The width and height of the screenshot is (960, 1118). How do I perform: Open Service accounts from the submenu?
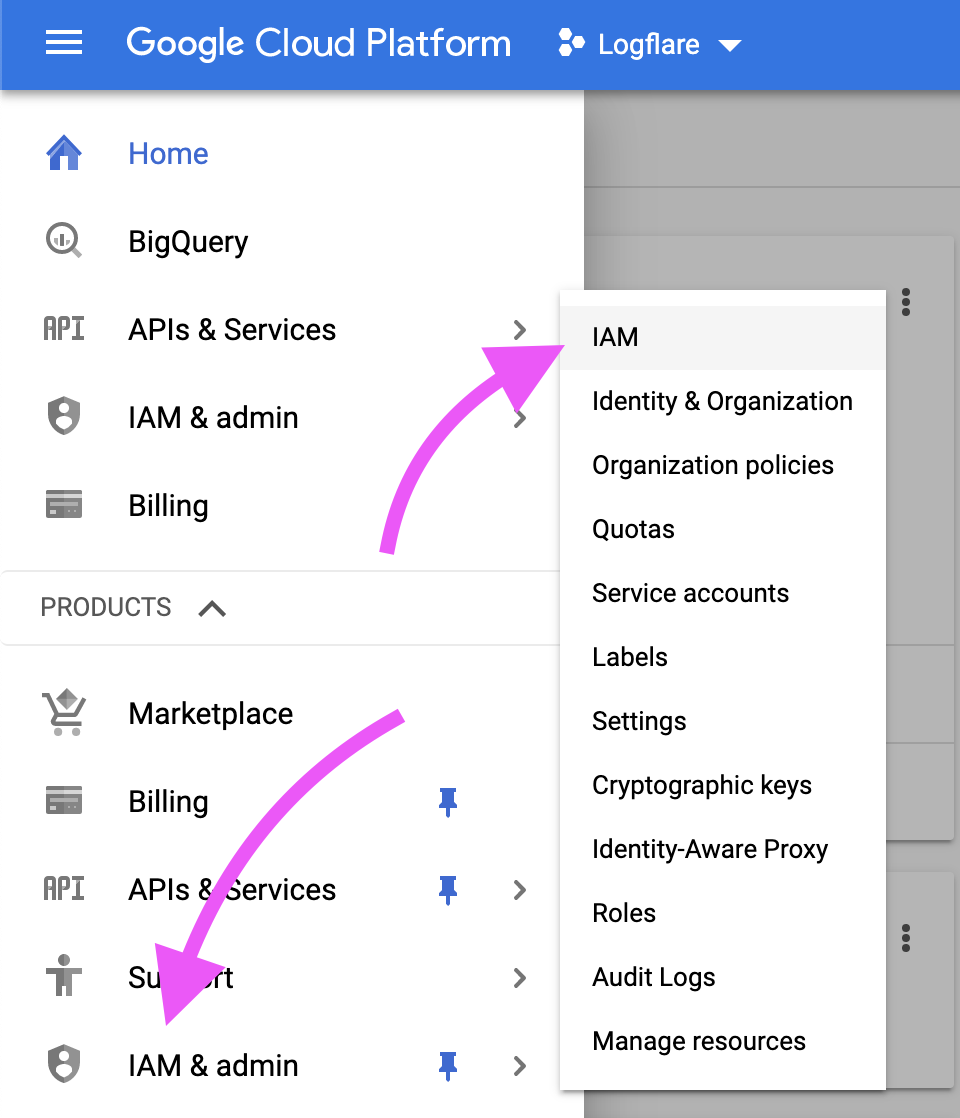pos(722,593)
